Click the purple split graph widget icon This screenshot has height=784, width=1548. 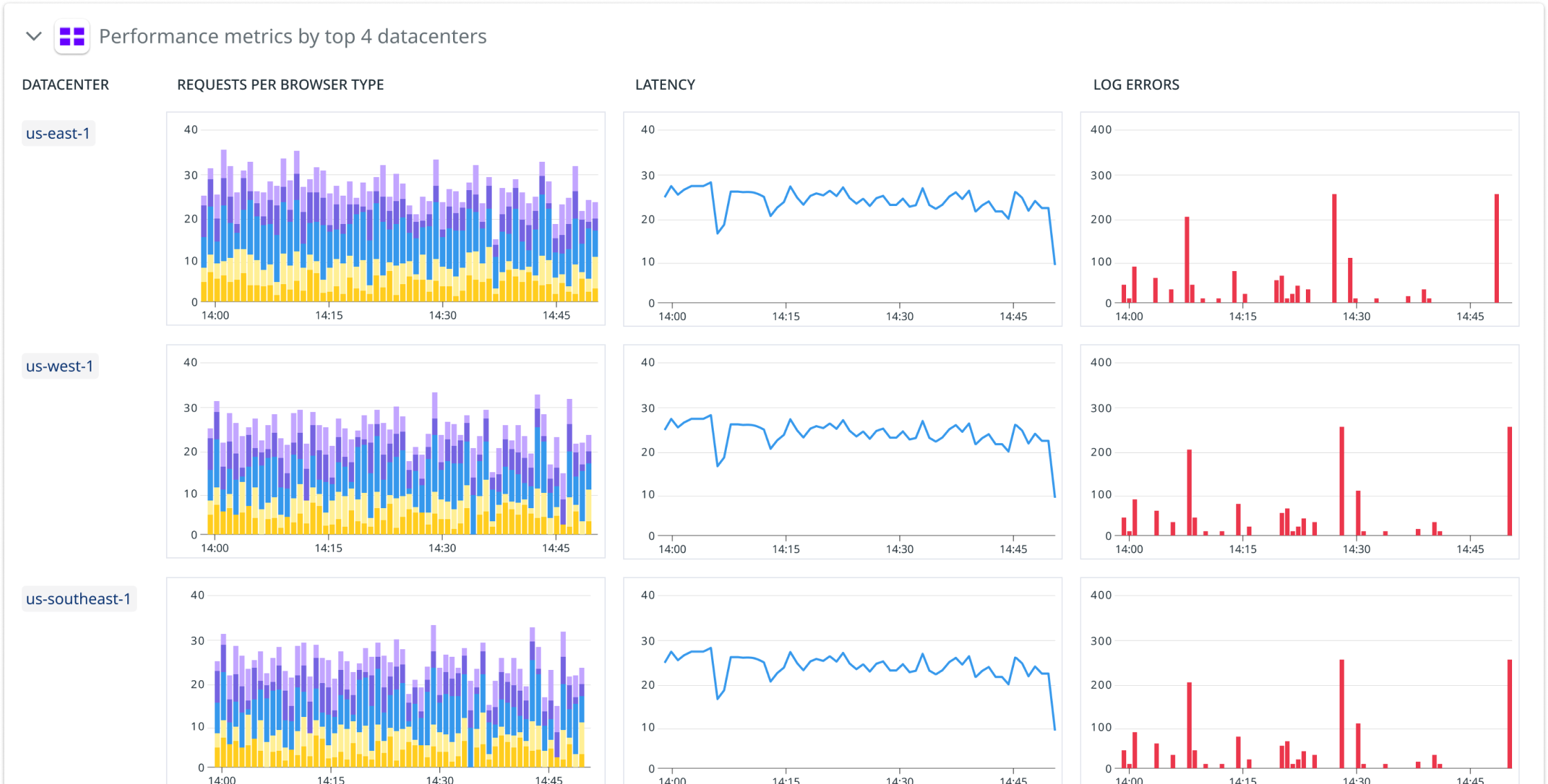coord(72,36)
